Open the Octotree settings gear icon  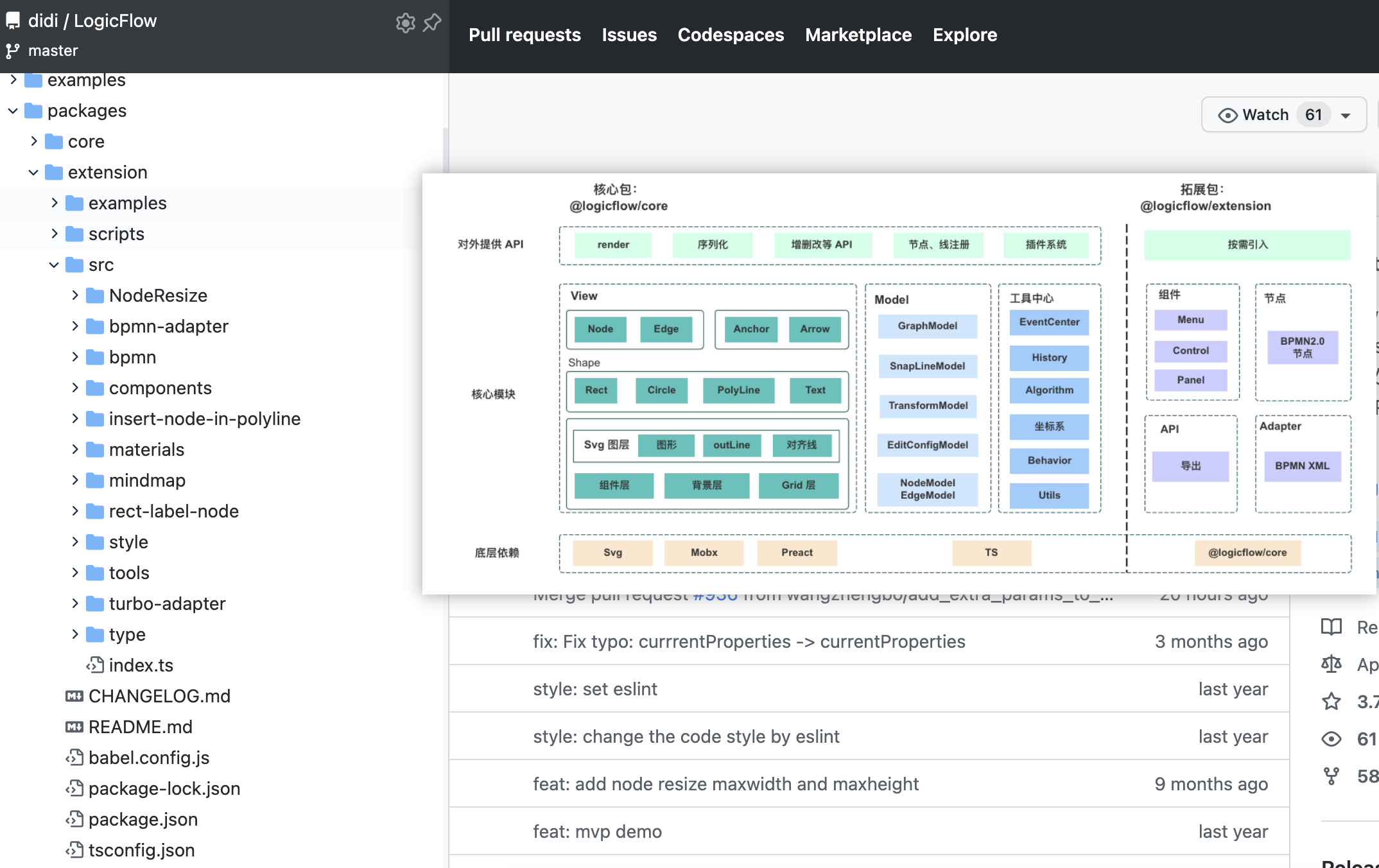pos(405,23)
